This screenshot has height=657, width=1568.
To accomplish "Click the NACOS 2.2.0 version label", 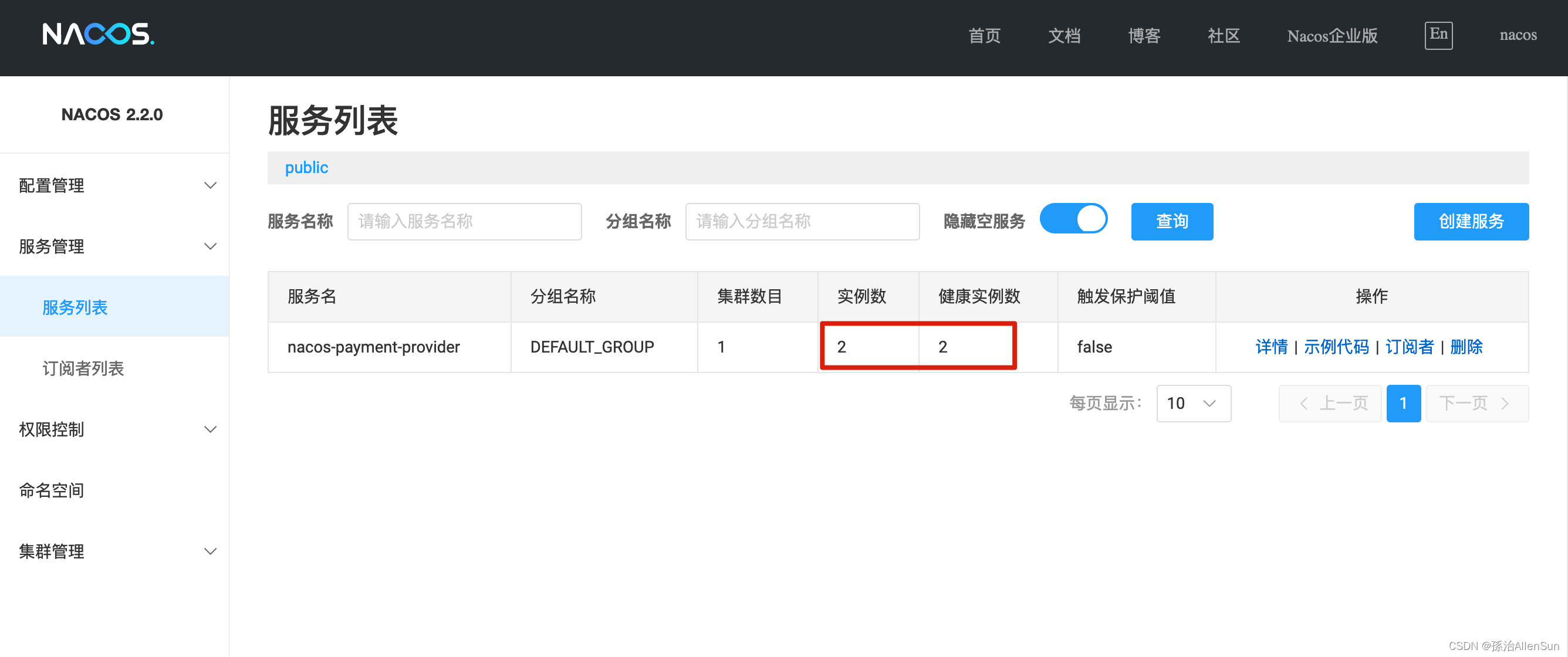I will (x=112, y=114).
